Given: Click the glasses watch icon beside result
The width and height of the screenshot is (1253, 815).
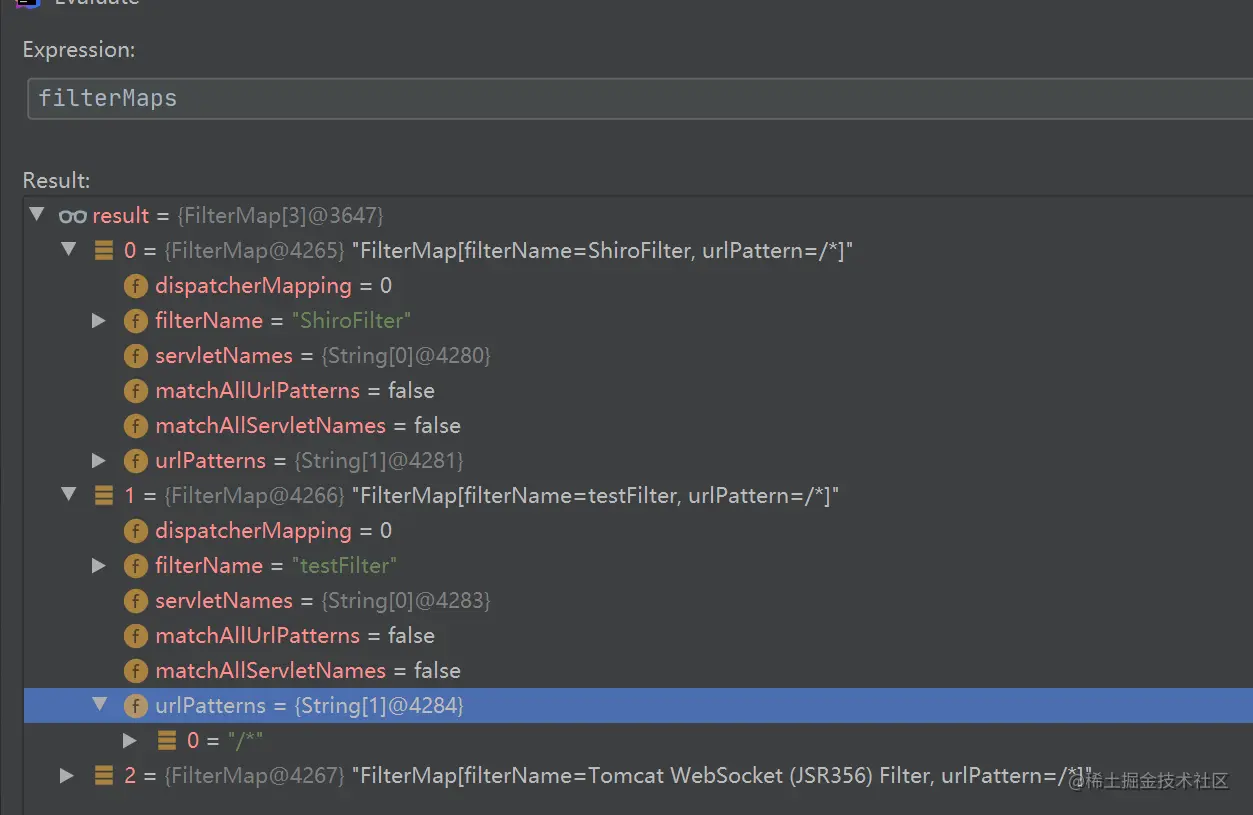Looking at the screenshot, I should pyautogui.click(x=72, y=216).
